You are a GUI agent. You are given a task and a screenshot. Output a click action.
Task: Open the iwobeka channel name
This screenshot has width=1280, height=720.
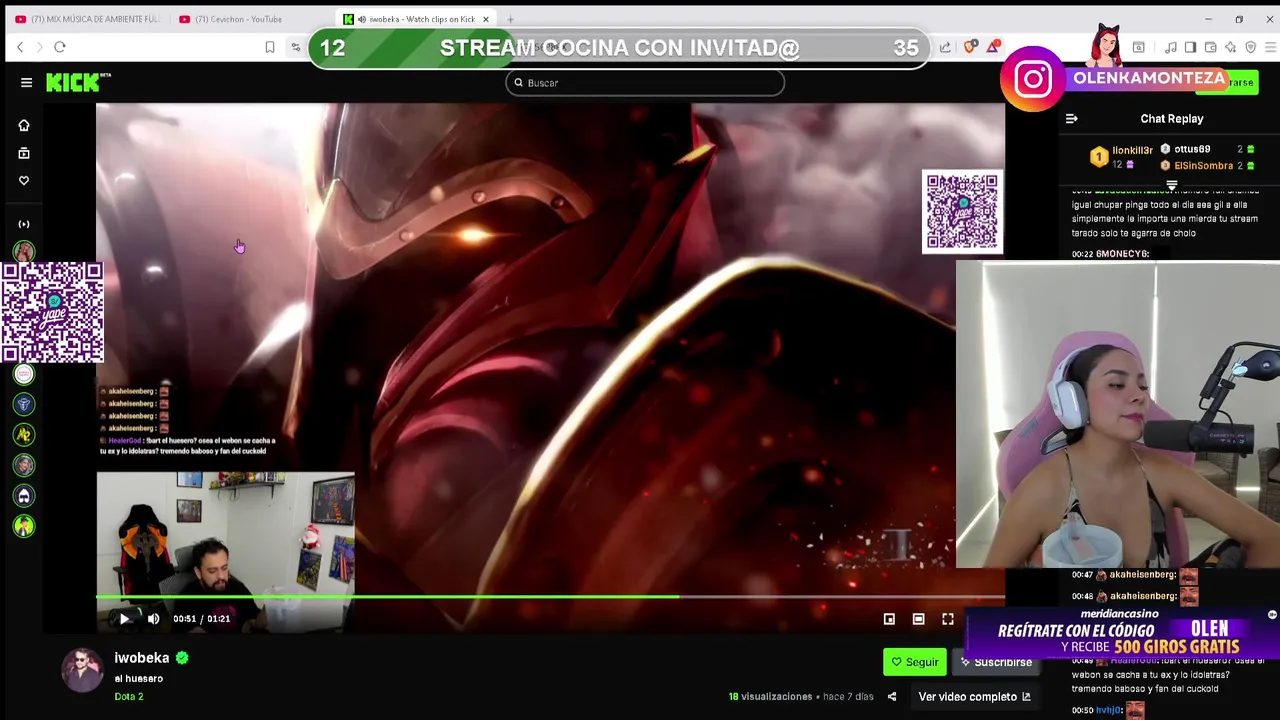(142, 658)
